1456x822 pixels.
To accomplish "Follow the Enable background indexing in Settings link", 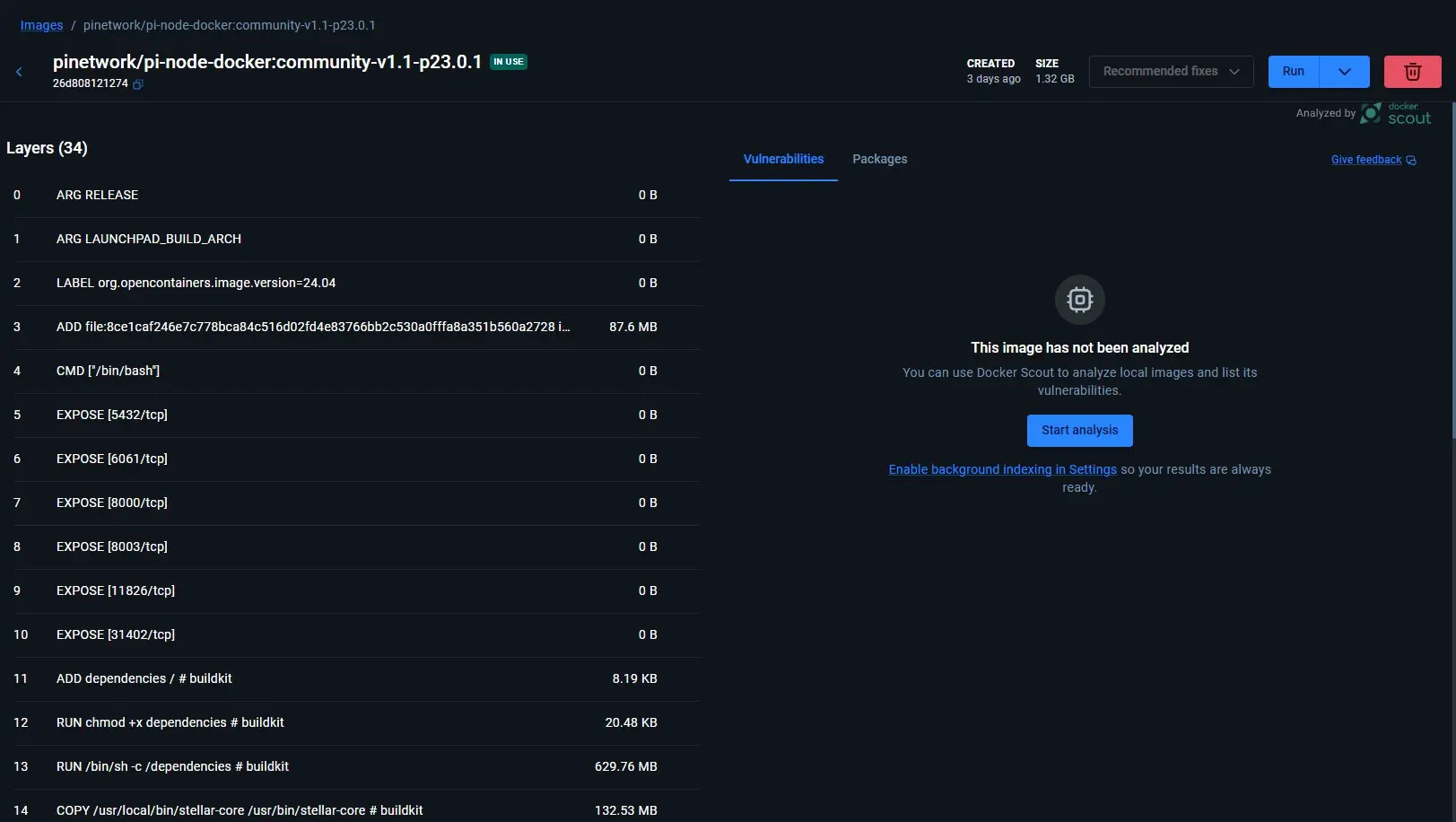I will tap(1003, 469).
